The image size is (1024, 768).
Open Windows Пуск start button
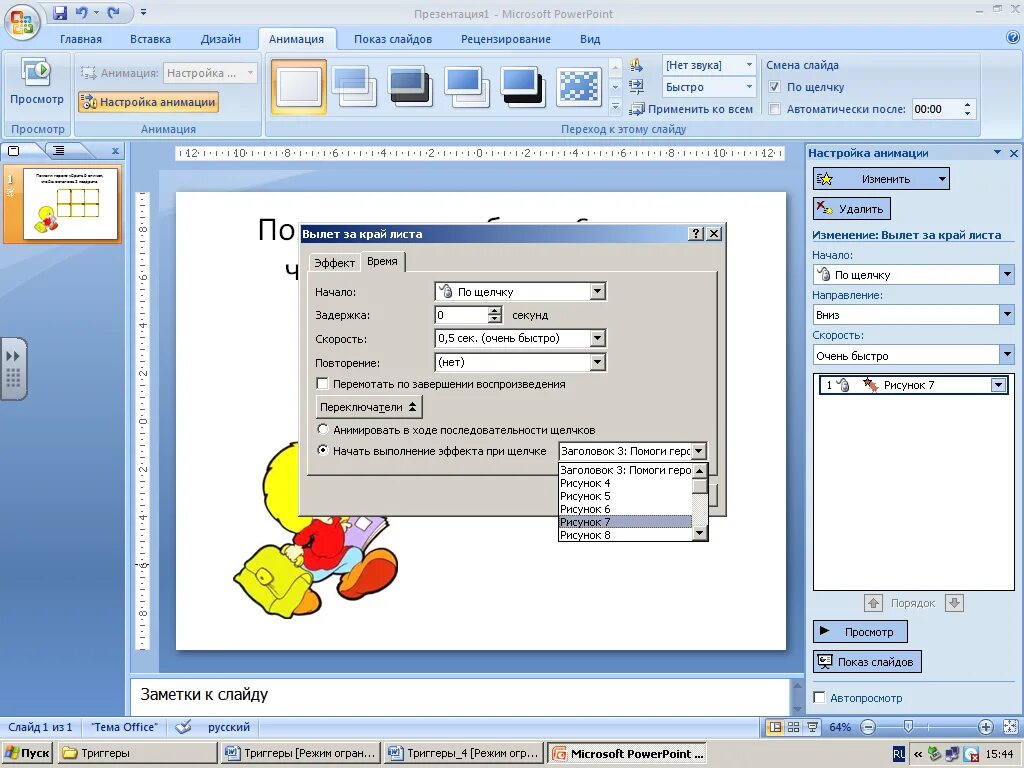click(27, 753)
